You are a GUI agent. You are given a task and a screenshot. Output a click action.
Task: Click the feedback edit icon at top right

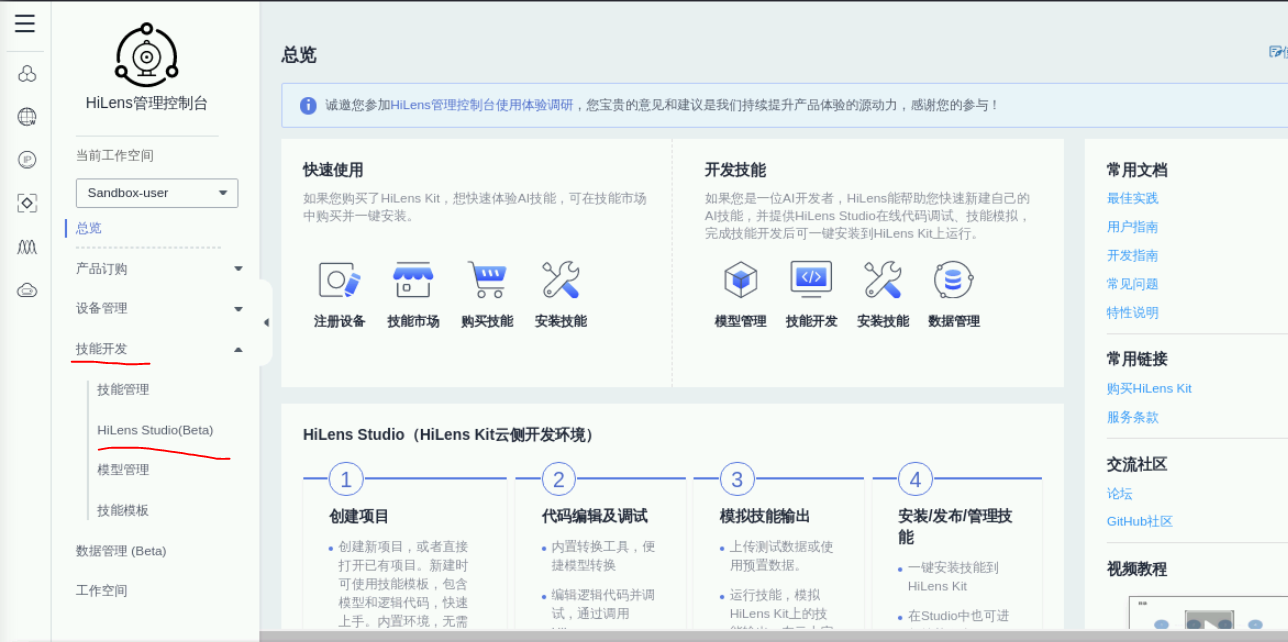[1277, 52]
